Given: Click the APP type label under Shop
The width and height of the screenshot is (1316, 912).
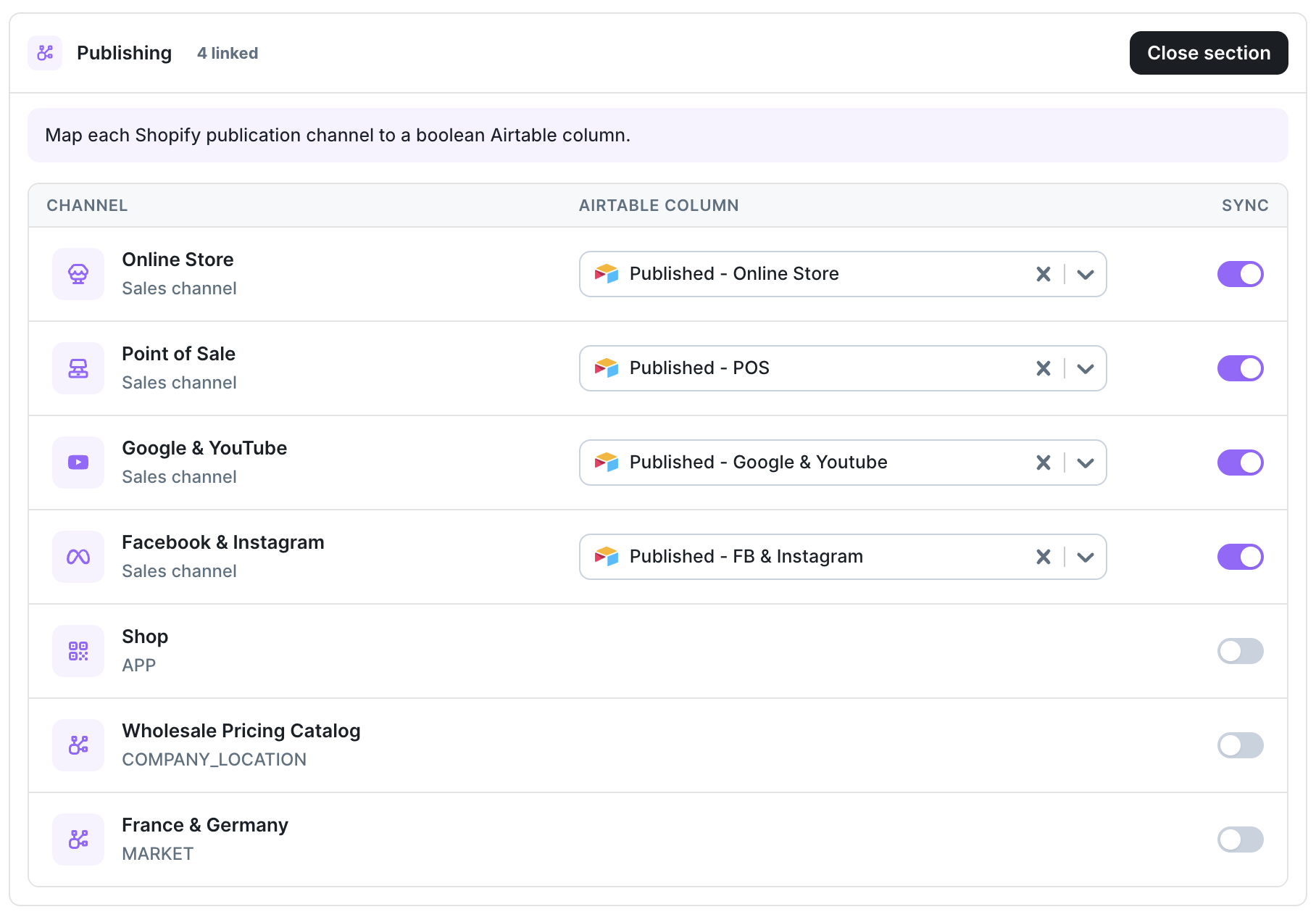Looking at the screenshot, I should 138,666.
